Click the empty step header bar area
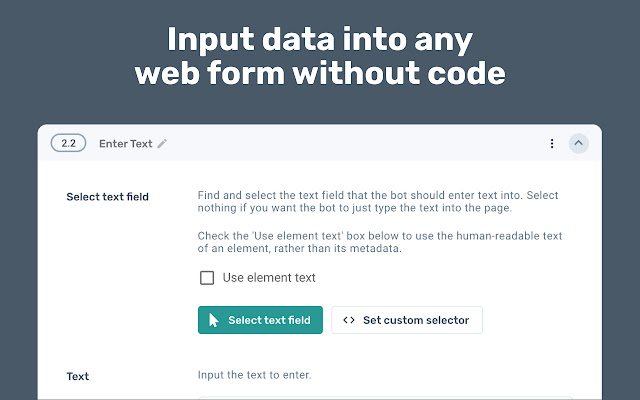 350,144
